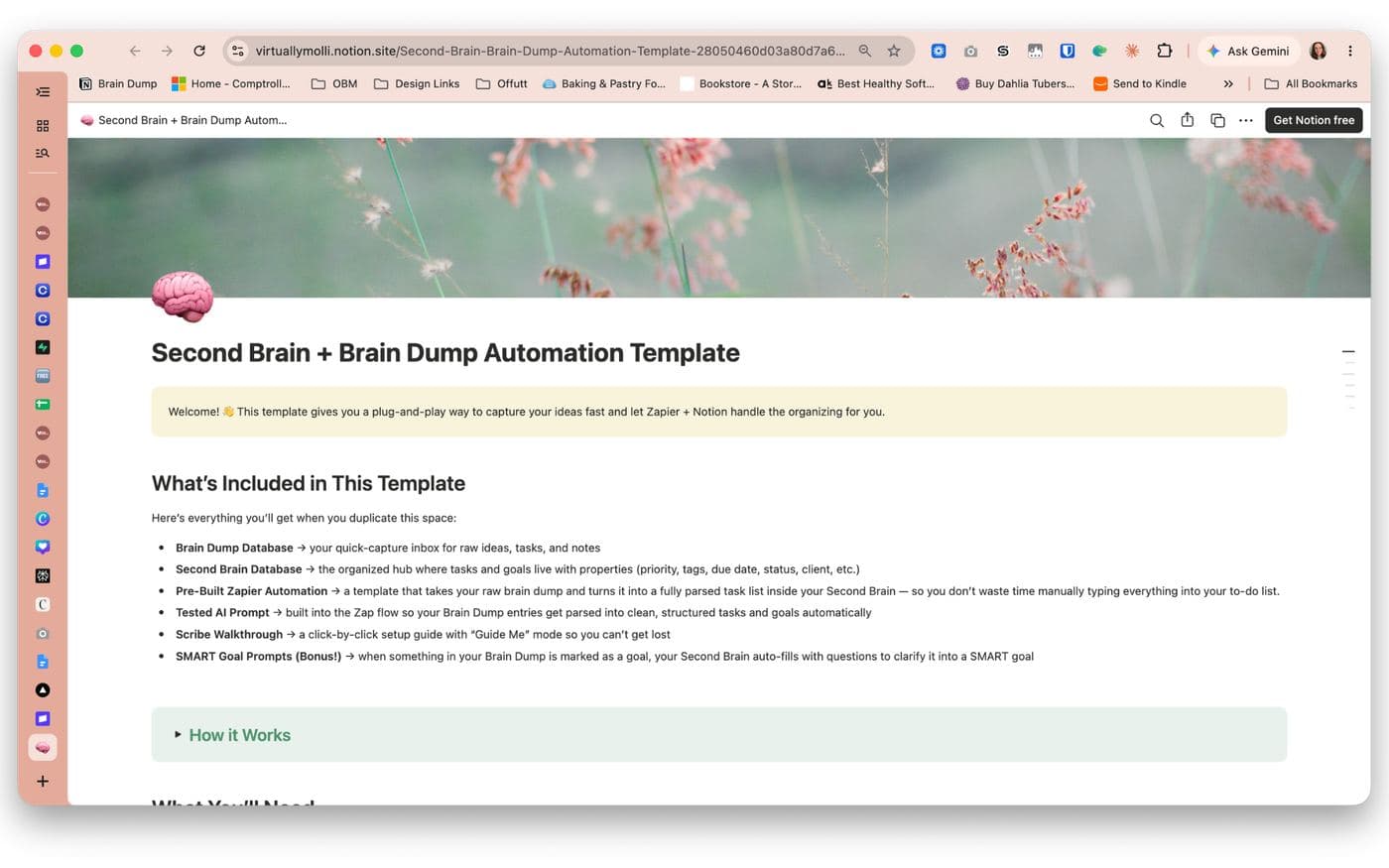Open the Extensions puzzle icon
This screenshot has width=1389, height=868.
pos(1165,51)
